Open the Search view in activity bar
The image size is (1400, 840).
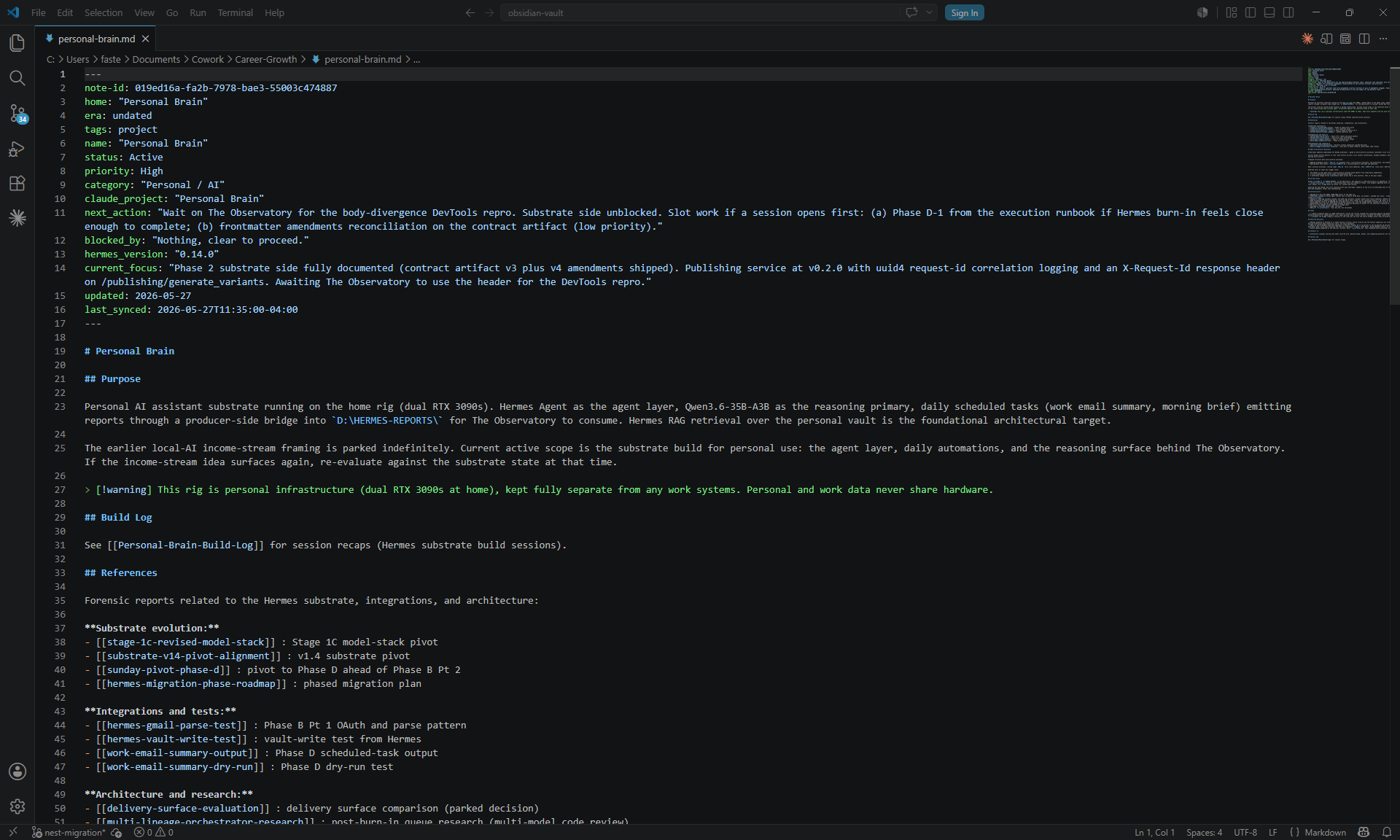pos(17,78)
